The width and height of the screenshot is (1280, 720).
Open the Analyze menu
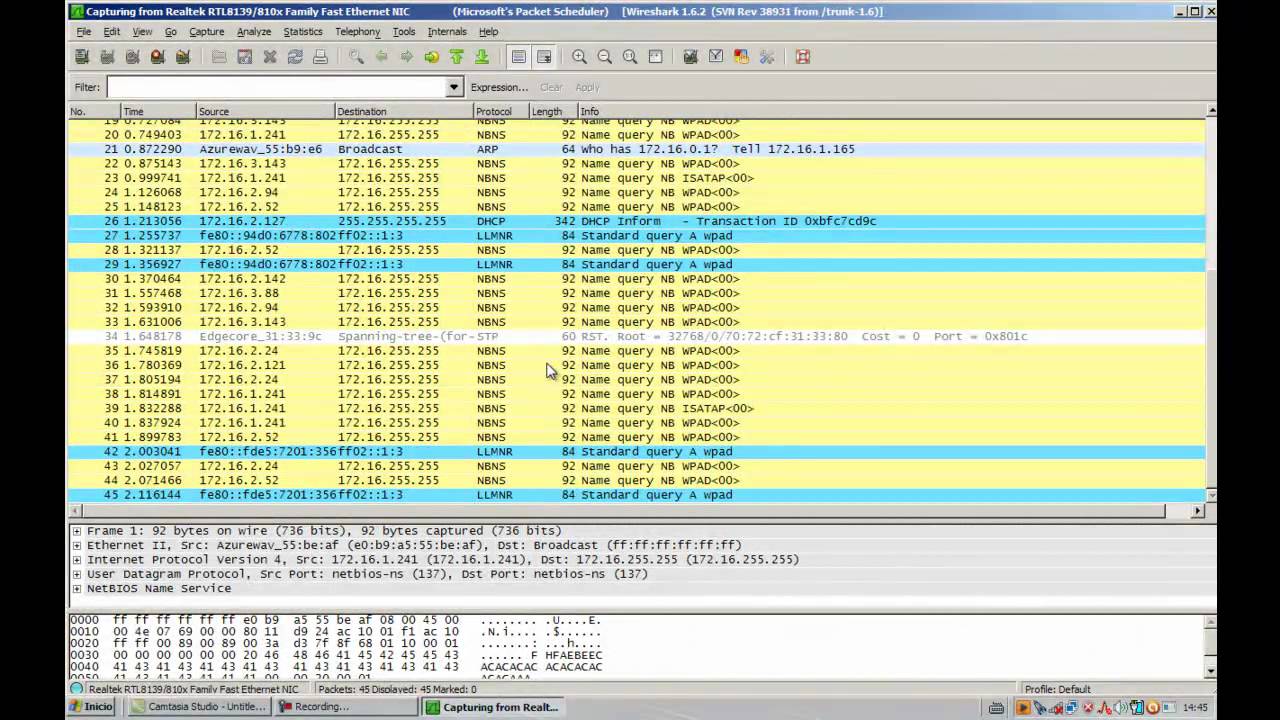(254, 32)
